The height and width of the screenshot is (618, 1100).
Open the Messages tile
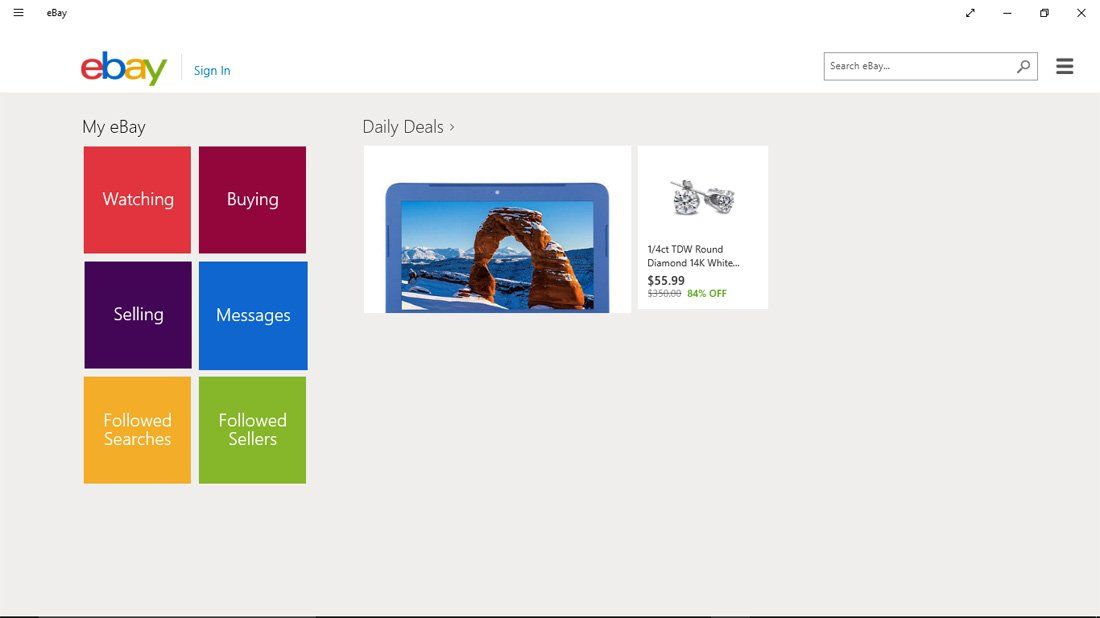pyautogui.click(x=252, y=314)
